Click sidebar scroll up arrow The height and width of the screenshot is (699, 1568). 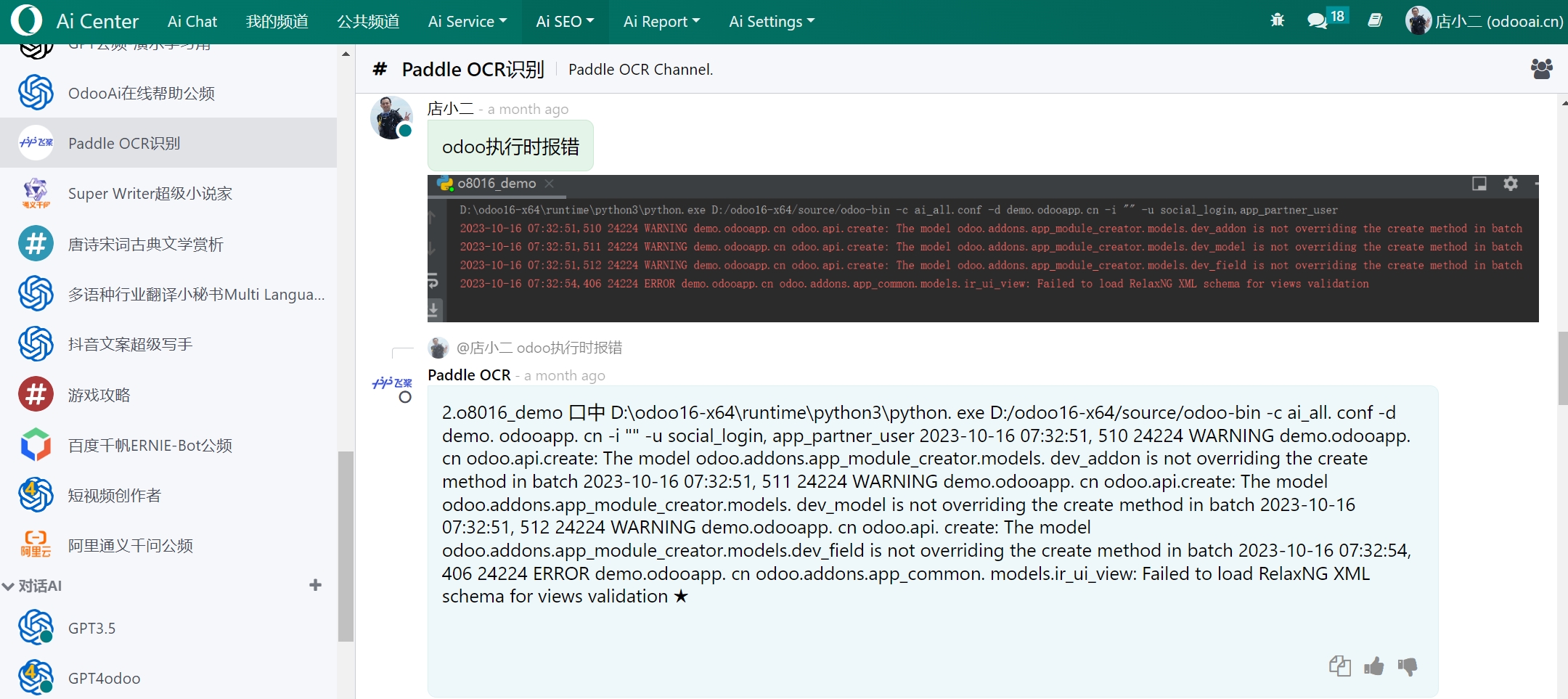(x=346, y=54)
